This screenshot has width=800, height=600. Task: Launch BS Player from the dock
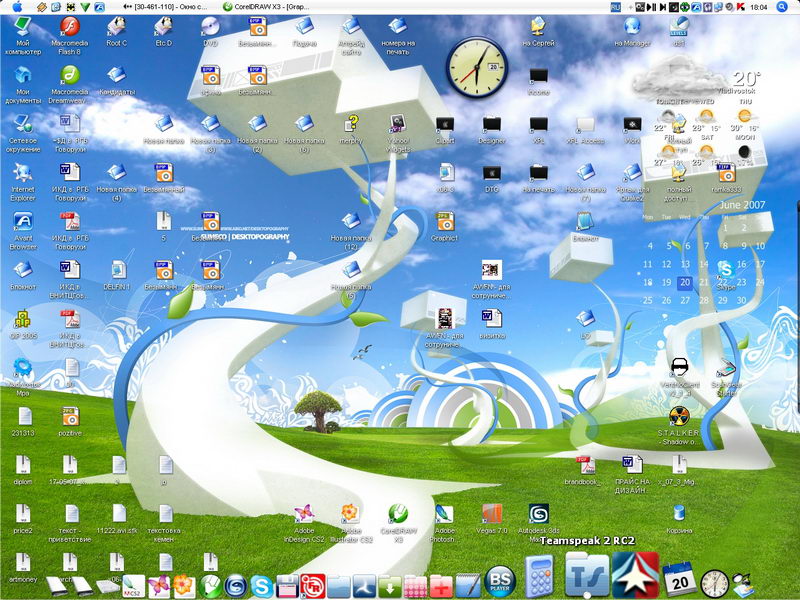(x=500, y=582)
